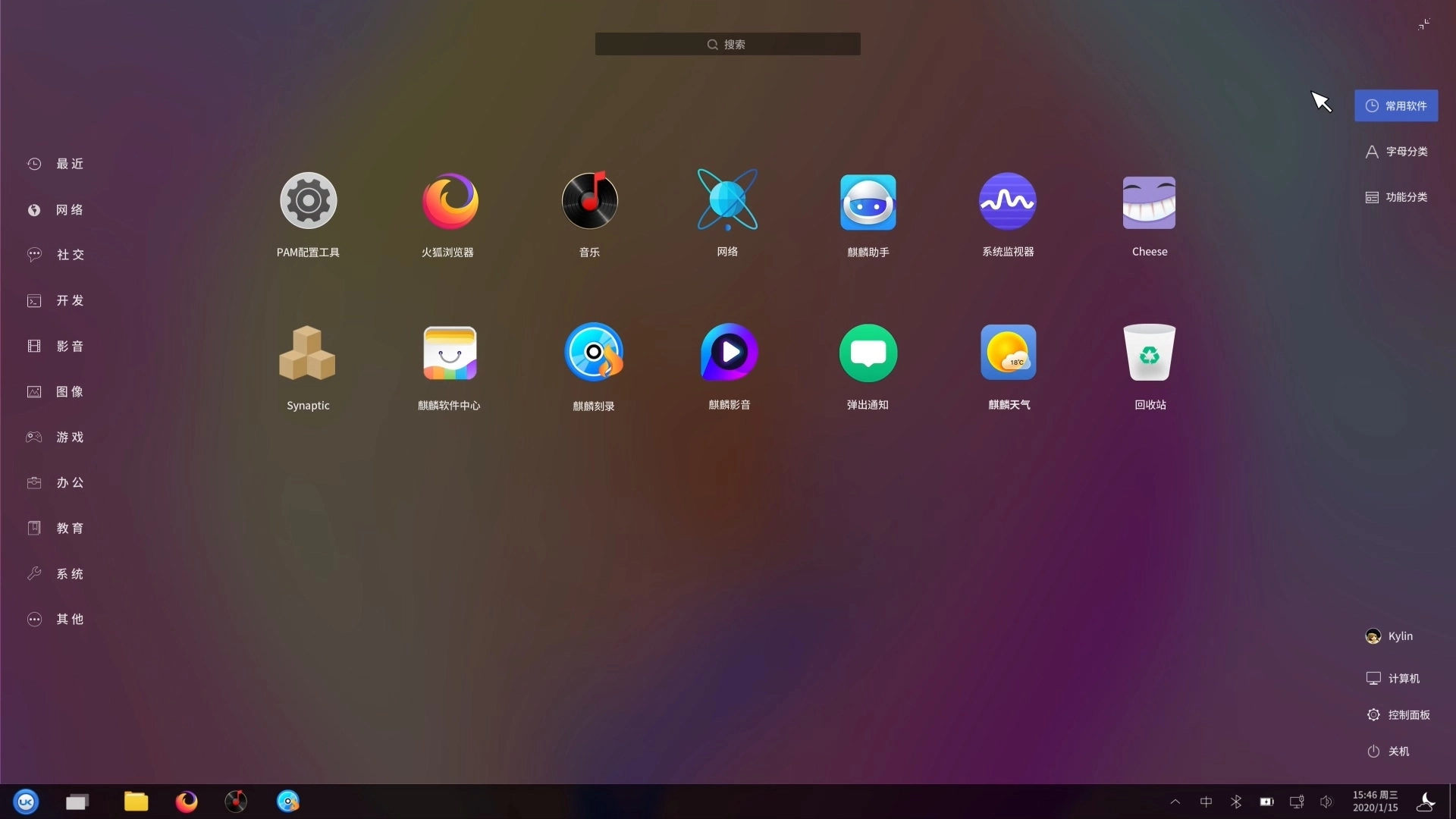Screen dimensions: 1456x819
Task: Open the 麒麟天气 weather app
Action: [1008, 353]
